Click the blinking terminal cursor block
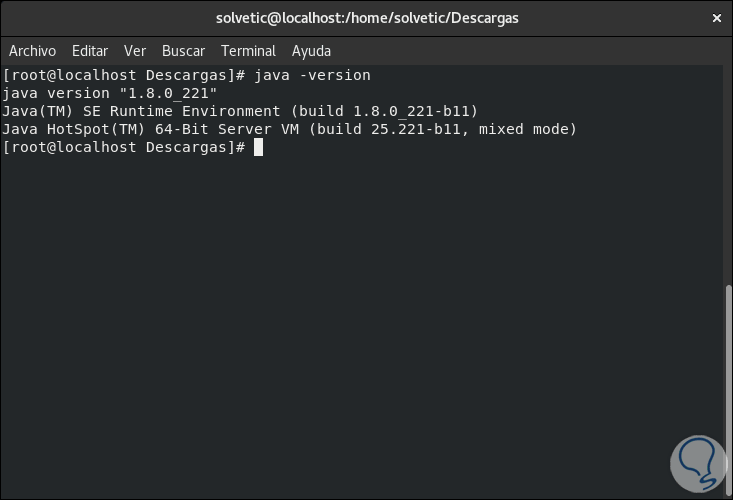The image size is (733, 500). 258,148
